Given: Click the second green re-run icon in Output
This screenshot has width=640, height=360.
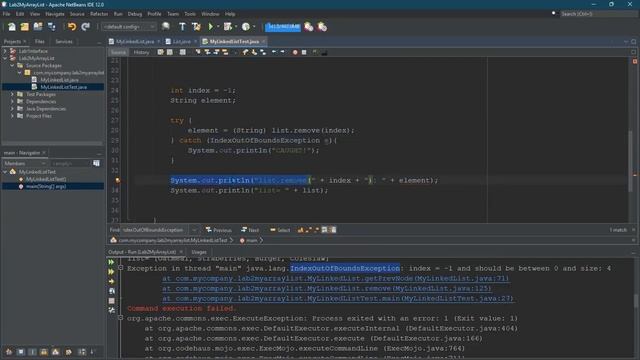Looking at the screenshot, I should (111, 272).
